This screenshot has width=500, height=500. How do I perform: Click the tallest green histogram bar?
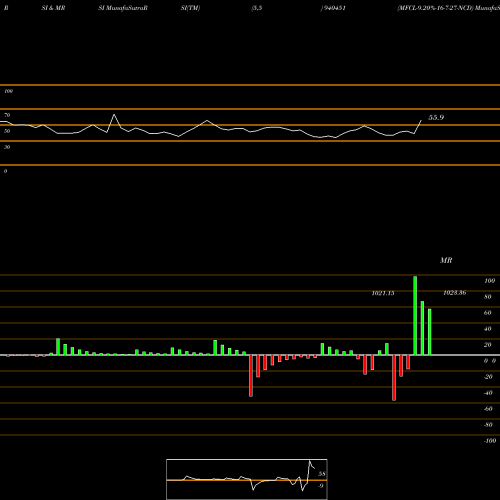[x=415, y=315]
